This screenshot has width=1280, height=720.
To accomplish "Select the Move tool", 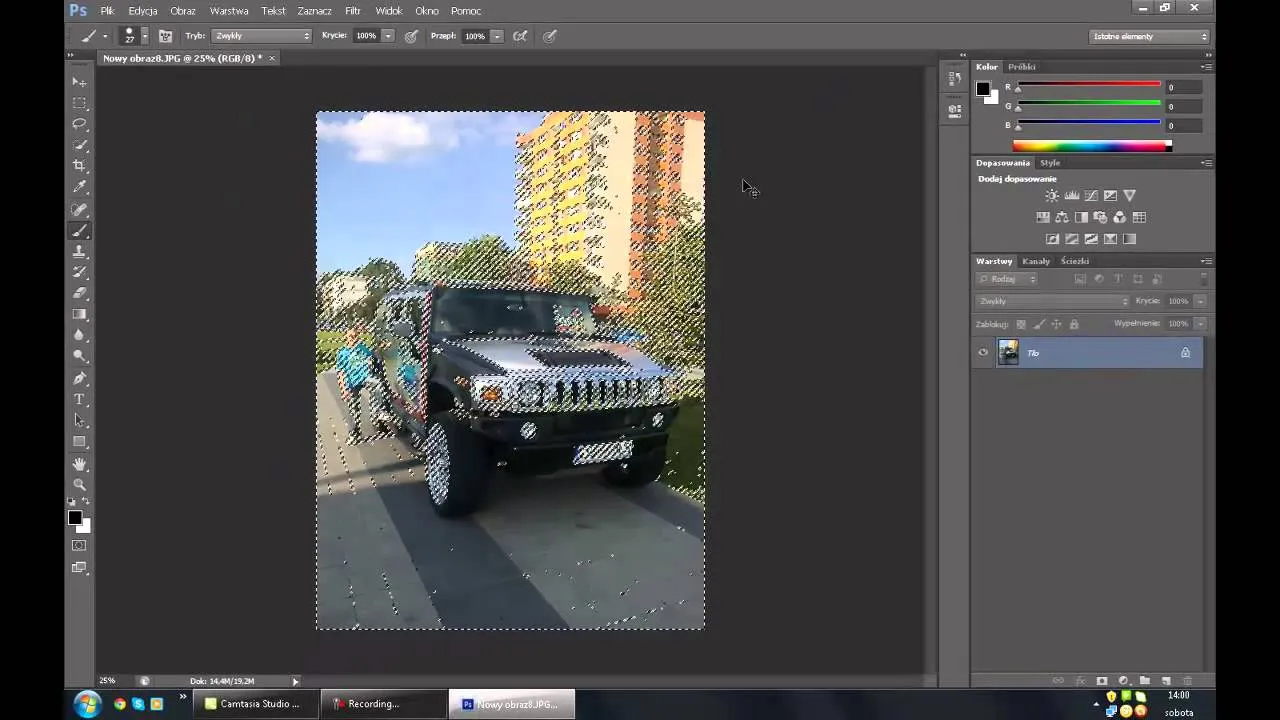I will pos(79,82).
